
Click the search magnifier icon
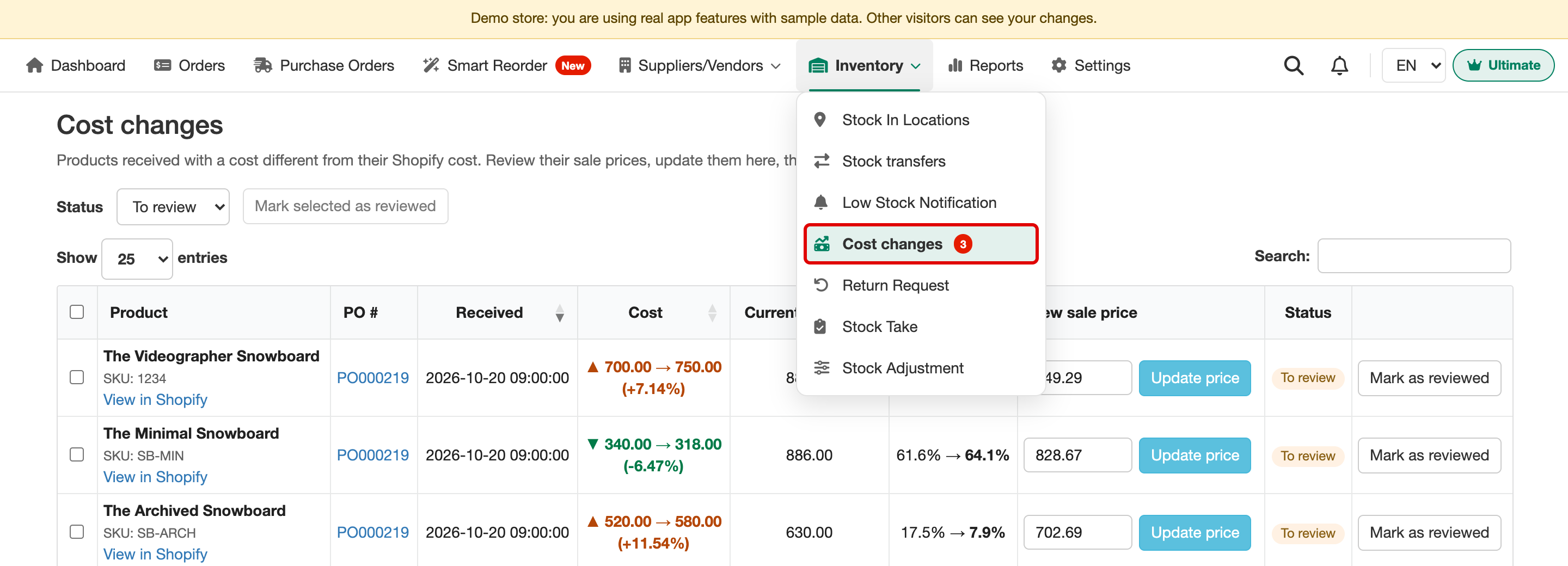point(1294,65)
